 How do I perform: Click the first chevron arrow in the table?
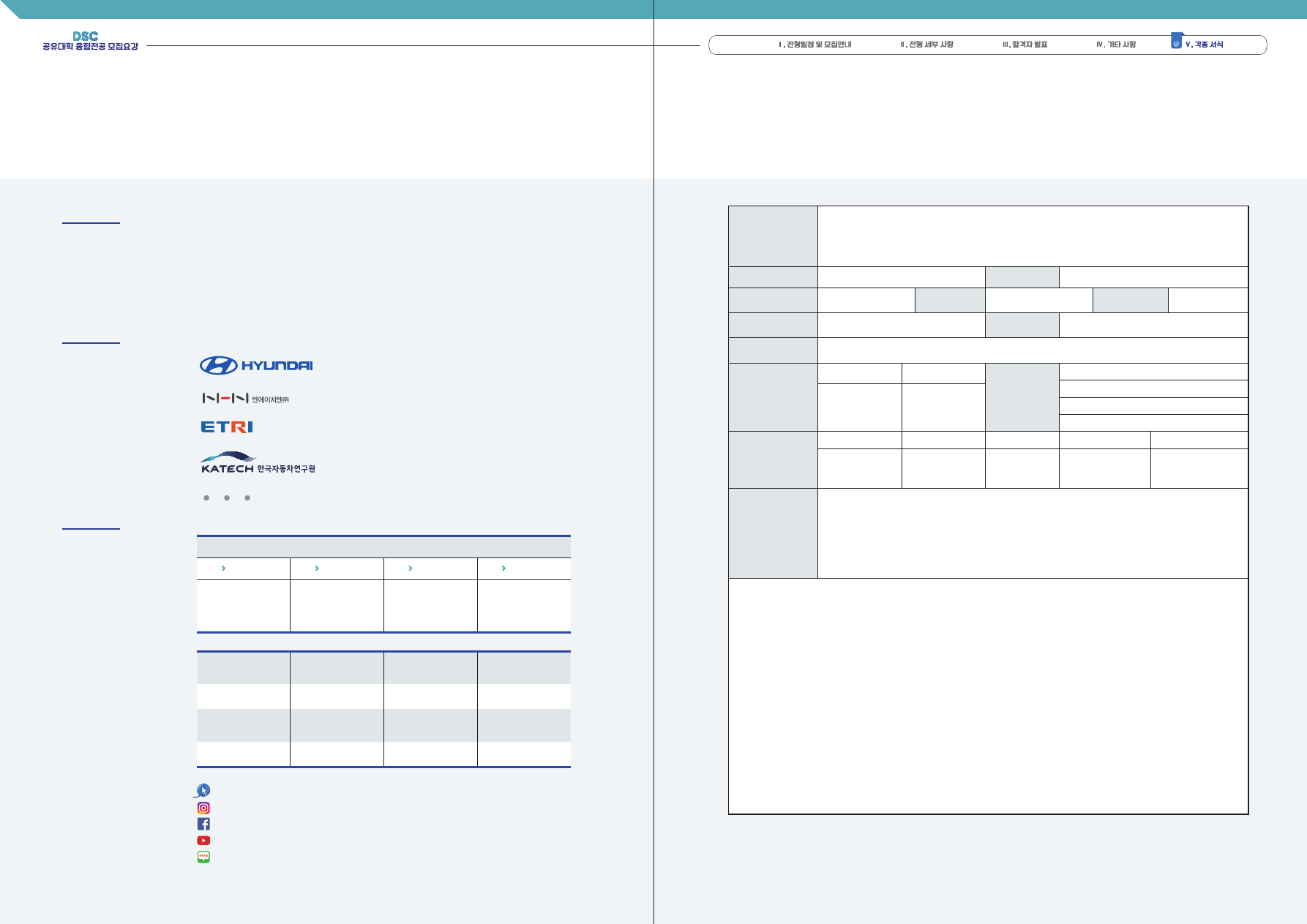coord(223,568)
